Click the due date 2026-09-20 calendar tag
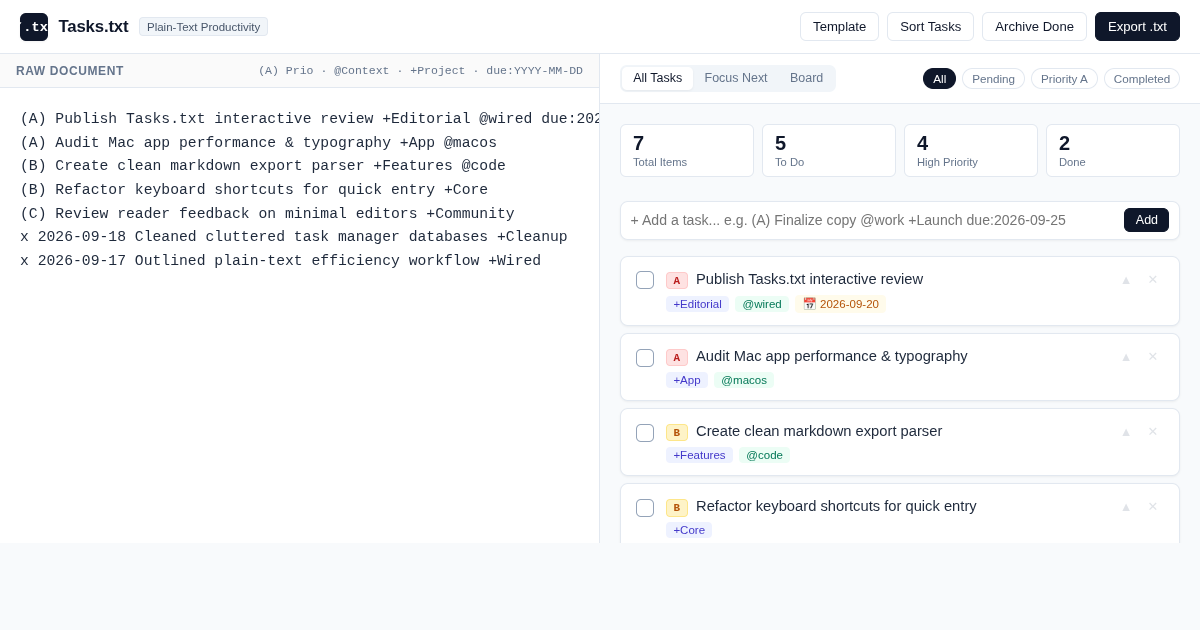Image resolution: width=1200 pixels, height=630 pixels. tap(841, 304)
